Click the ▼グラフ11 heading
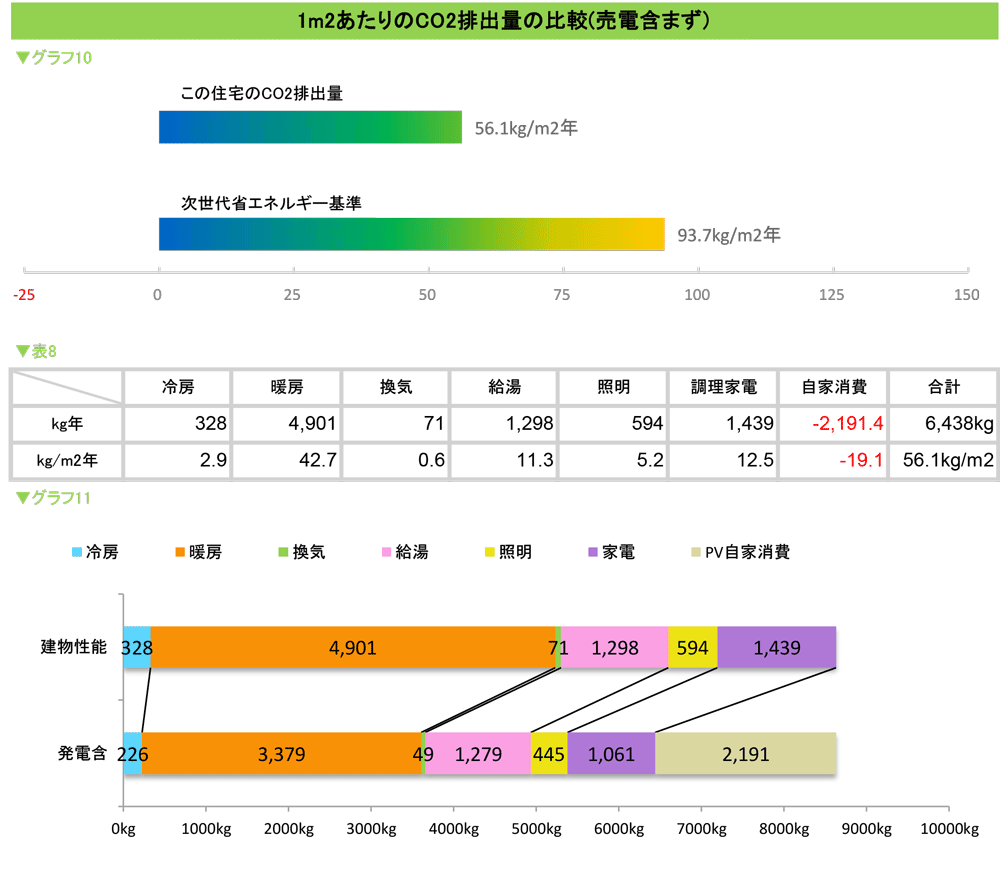1000x882 pixels. (54, 498)
